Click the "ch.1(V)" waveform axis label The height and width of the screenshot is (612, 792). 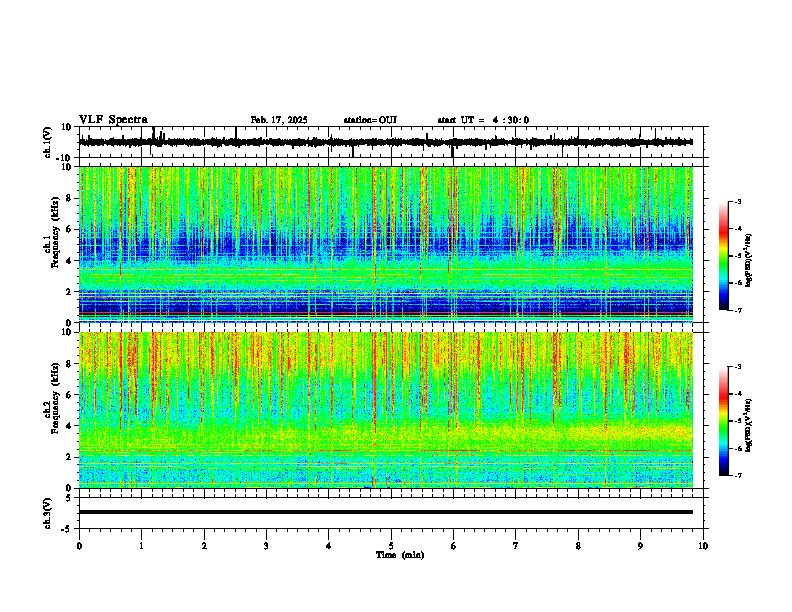49,142
